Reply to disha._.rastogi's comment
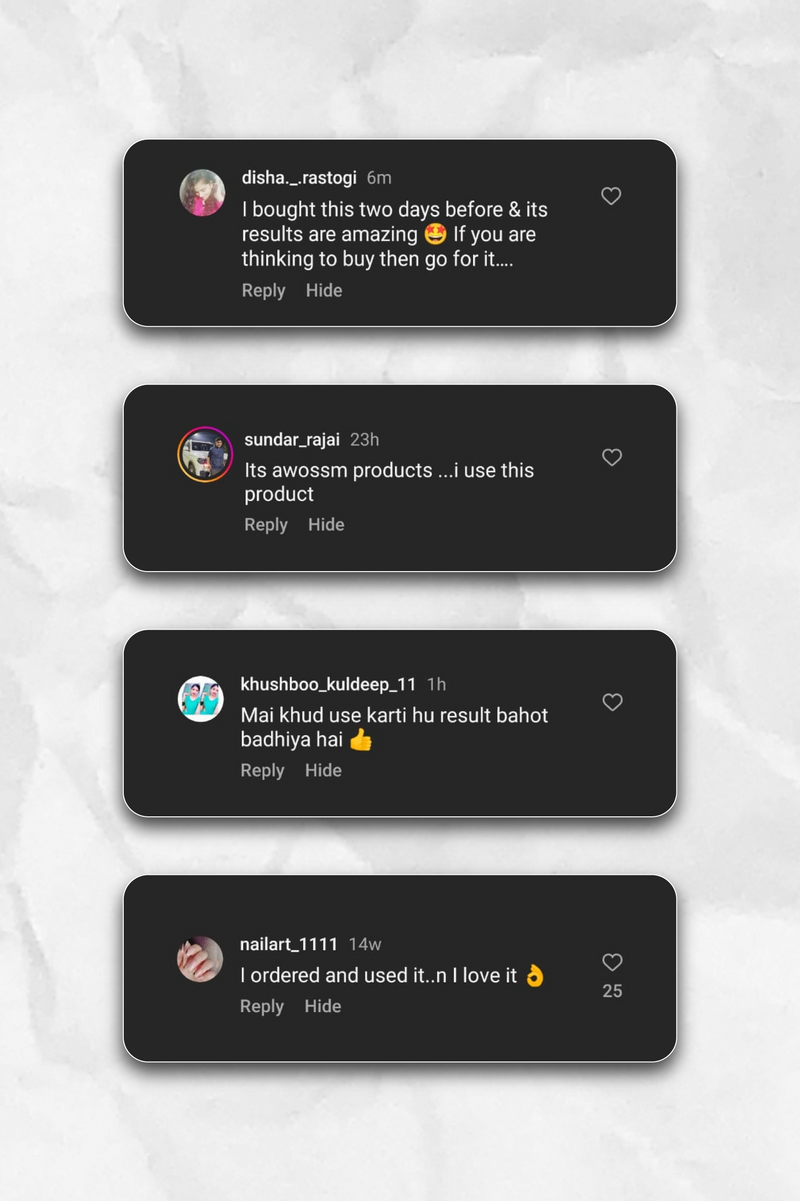Screen dimensions: 800x1201 pos(264,291)
